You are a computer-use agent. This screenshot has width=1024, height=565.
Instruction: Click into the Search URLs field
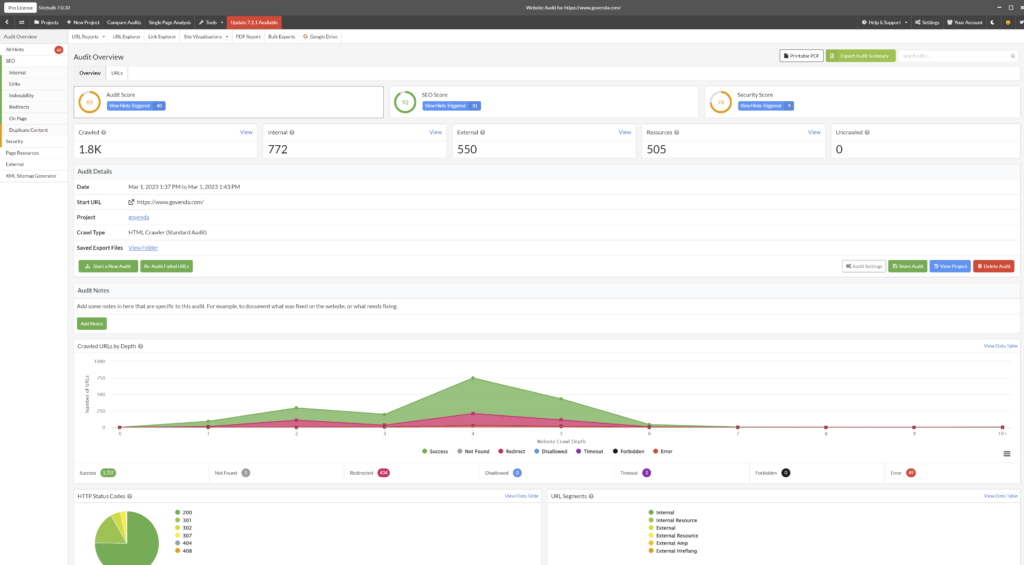(x=953, y=56)
